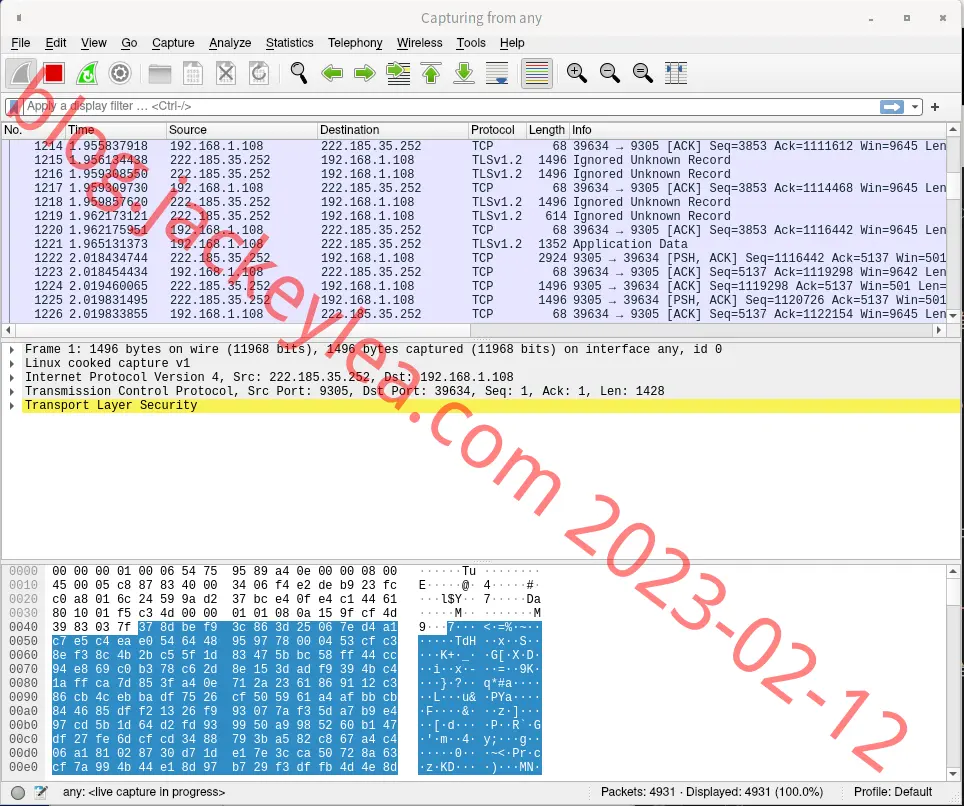Restart the current capture
This screenshot has height=806, width=964.
pos(87,74)
